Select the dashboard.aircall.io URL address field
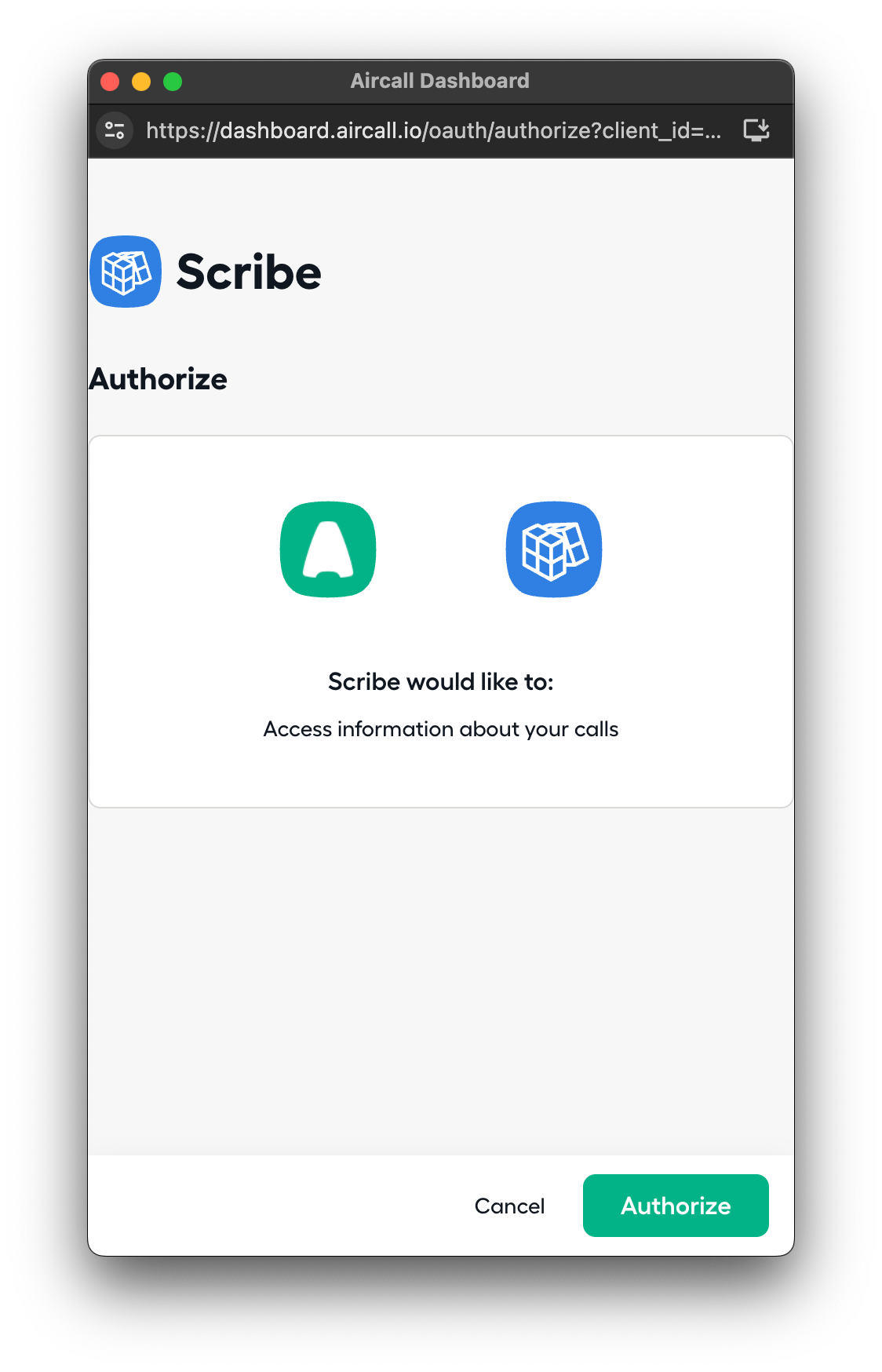Viewport: 882px width, 1372px height. tap(433, 130)
